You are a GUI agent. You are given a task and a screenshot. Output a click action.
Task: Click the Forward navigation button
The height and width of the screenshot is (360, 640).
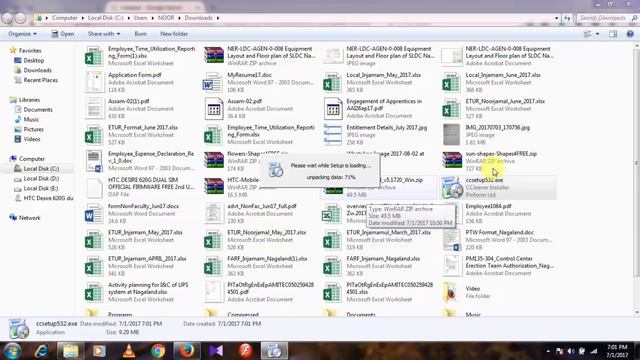pyautogui.click(x=20, y=18)
